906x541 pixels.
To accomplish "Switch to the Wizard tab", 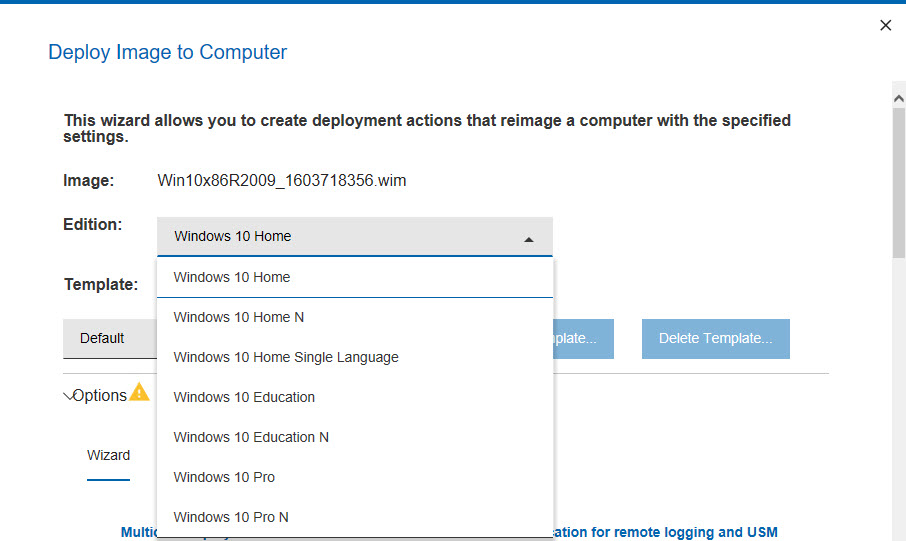I will (108, 456).
